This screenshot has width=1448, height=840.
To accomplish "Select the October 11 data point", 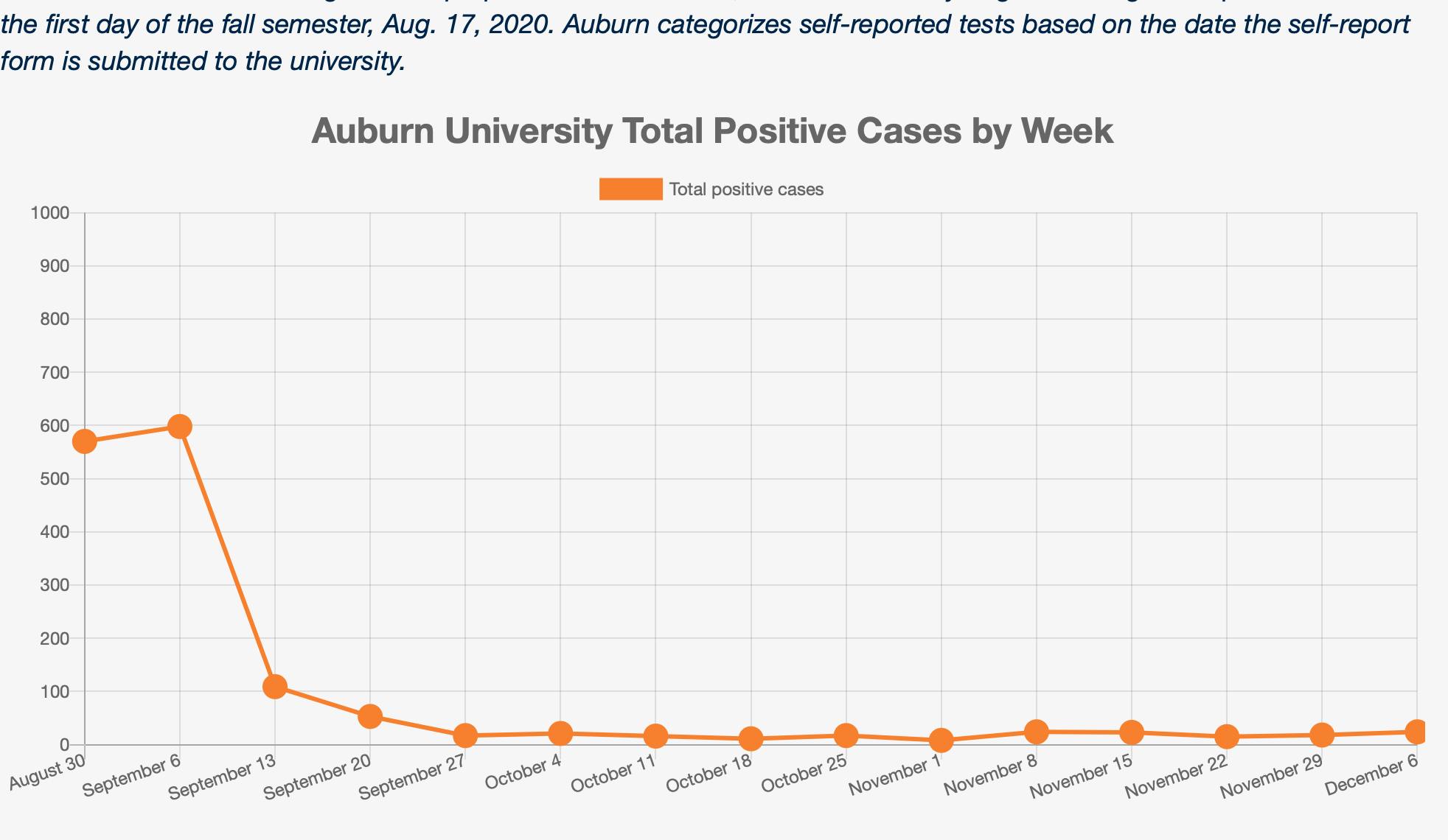I will pyautogui.click(x=655, y=735).
